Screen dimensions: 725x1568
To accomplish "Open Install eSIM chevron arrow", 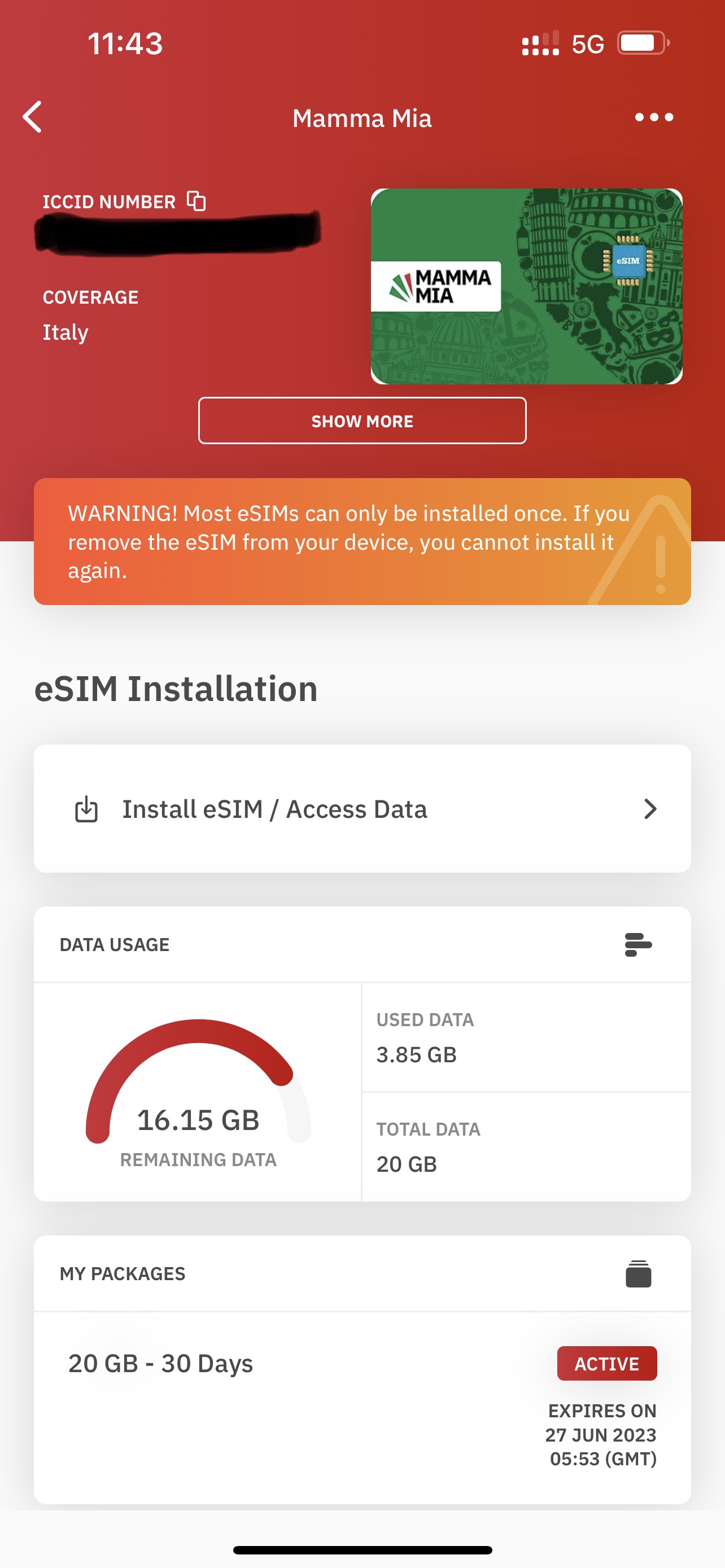I will [x=650, y=809].
